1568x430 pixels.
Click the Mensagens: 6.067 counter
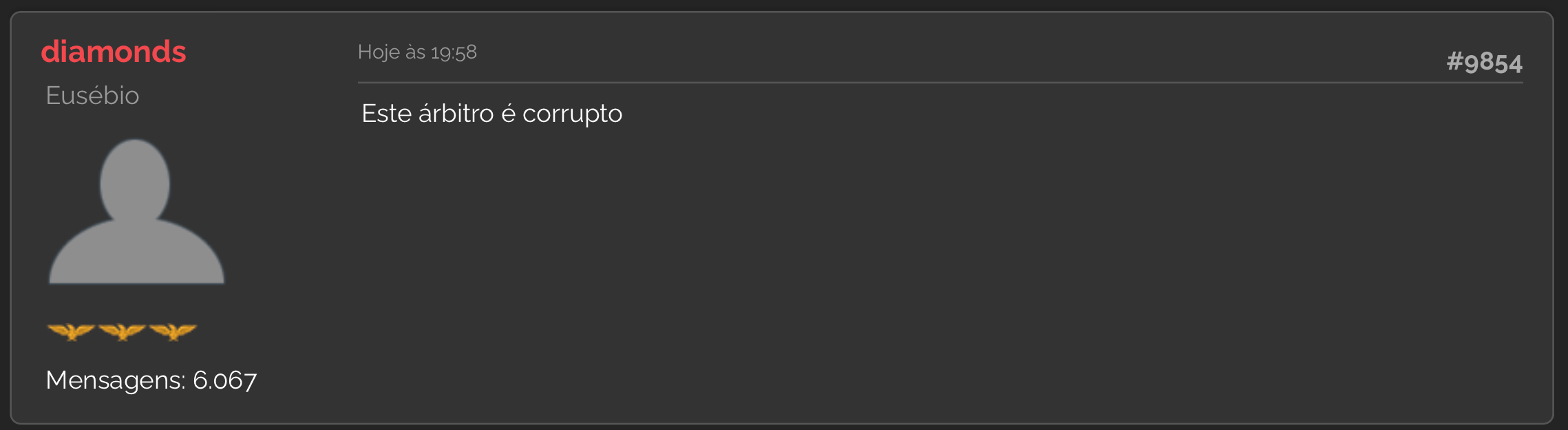pos(151,380)
